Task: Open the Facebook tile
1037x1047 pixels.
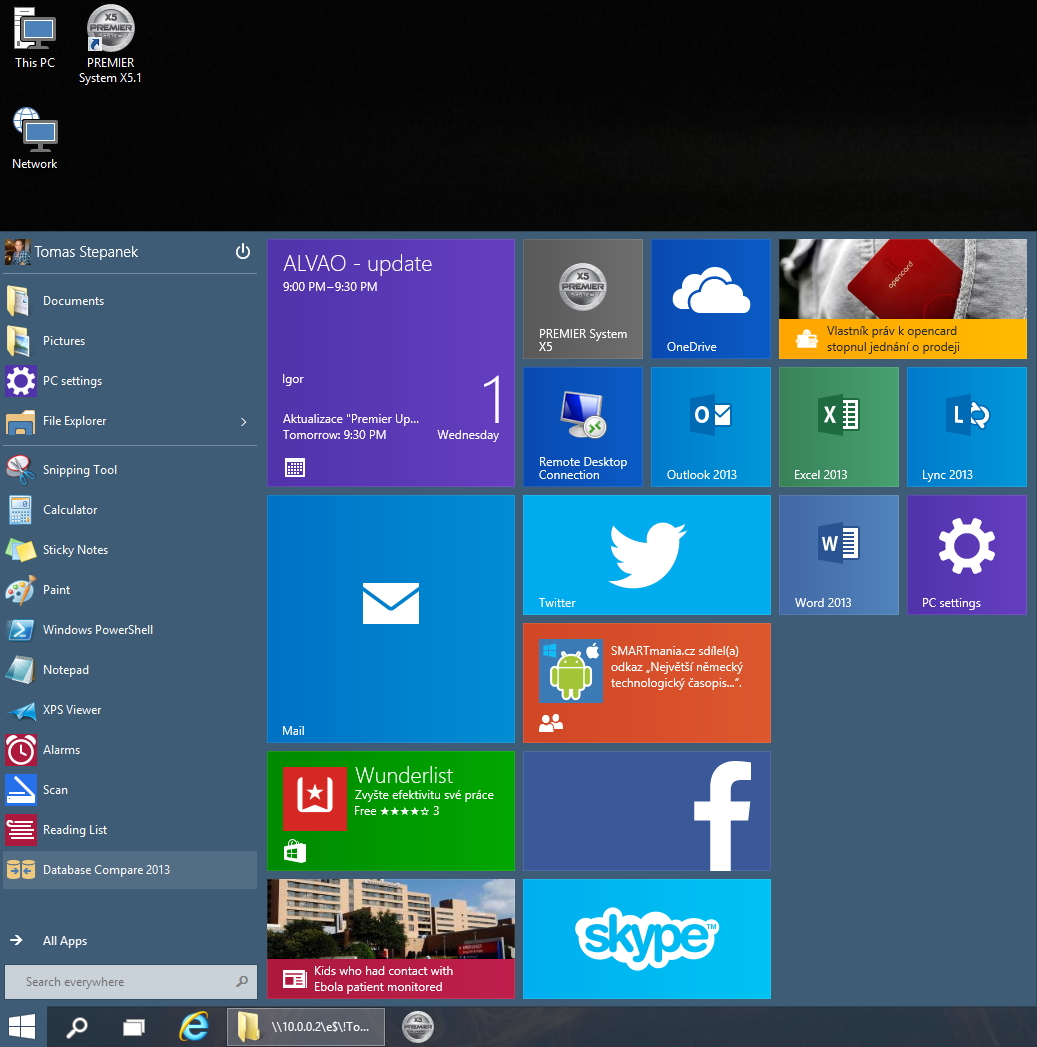Action: pos(647,811)
